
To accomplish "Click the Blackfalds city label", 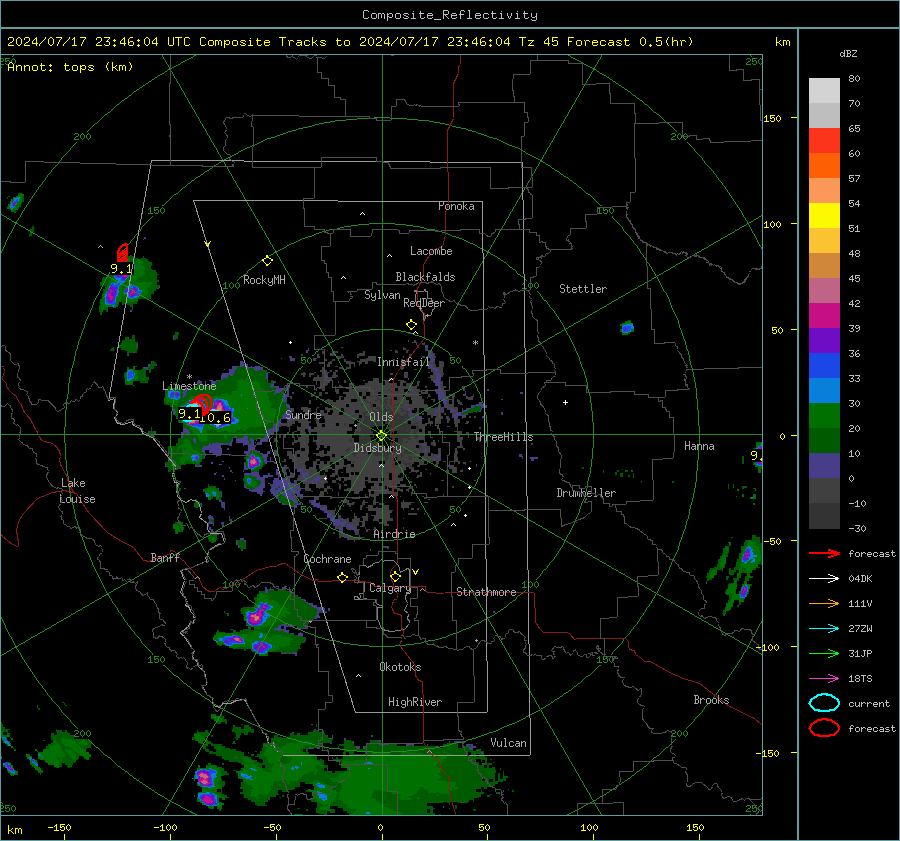I will pos(425,277).
